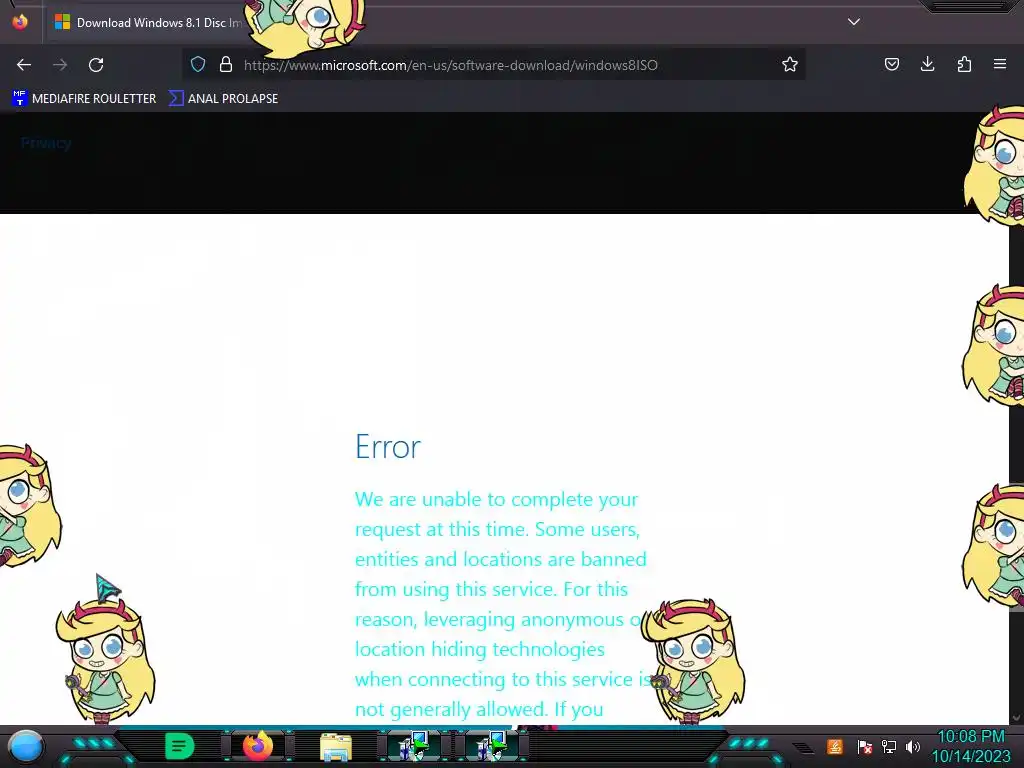Open the Firefox downloads panel
Screen dimensions: 1024x768
tap(927, 64)
